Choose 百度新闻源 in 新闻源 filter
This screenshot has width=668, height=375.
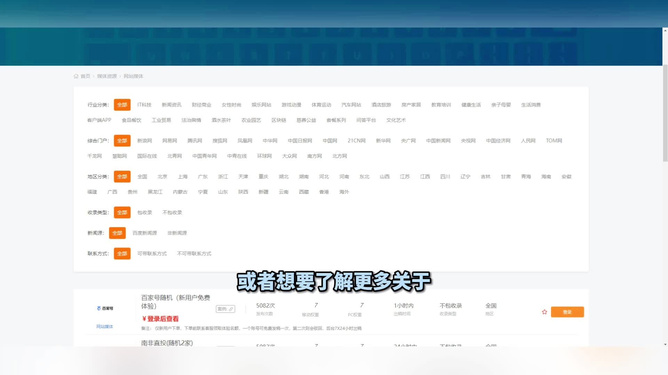click(x=144, y=233)
